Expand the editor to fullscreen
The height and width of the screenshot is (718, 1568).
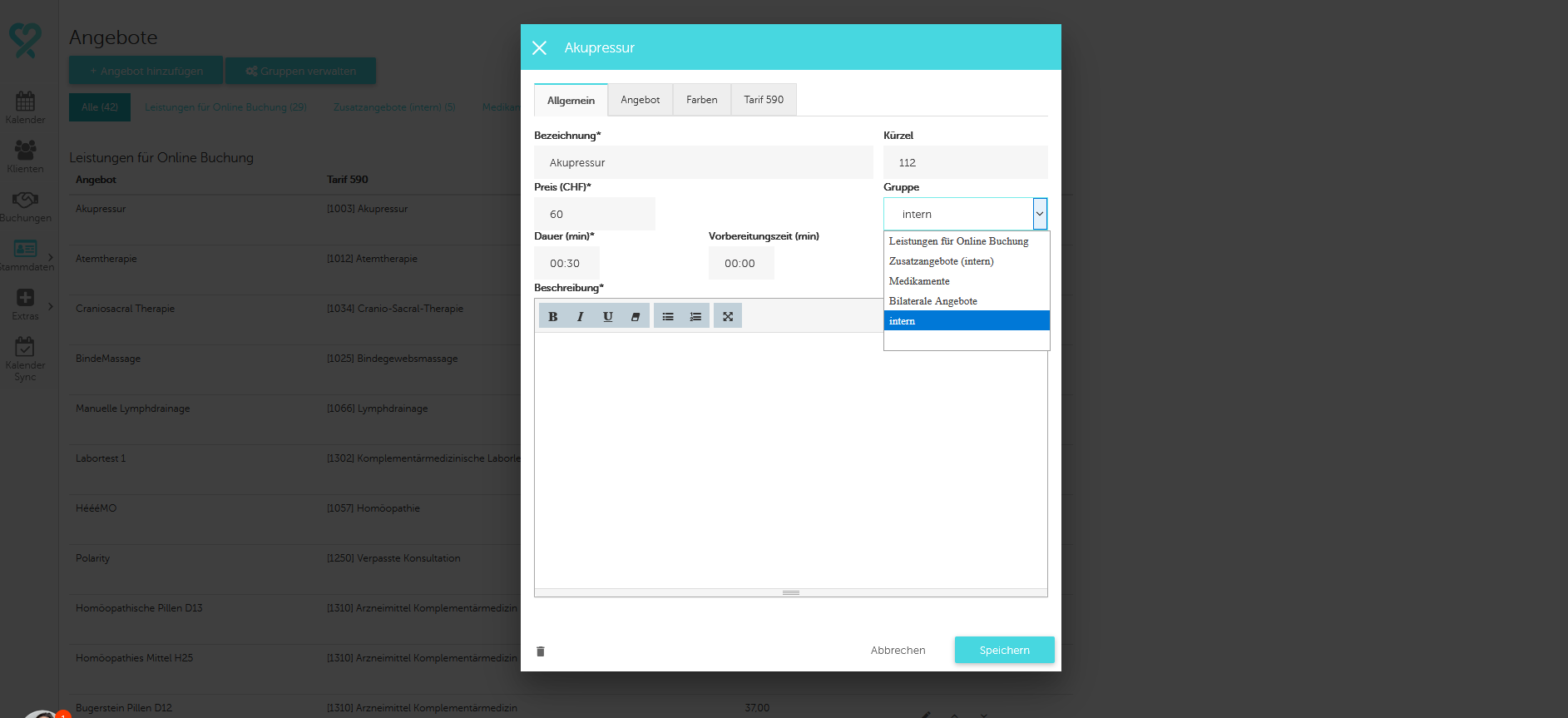pyautogui.click(x=728, y=316)
